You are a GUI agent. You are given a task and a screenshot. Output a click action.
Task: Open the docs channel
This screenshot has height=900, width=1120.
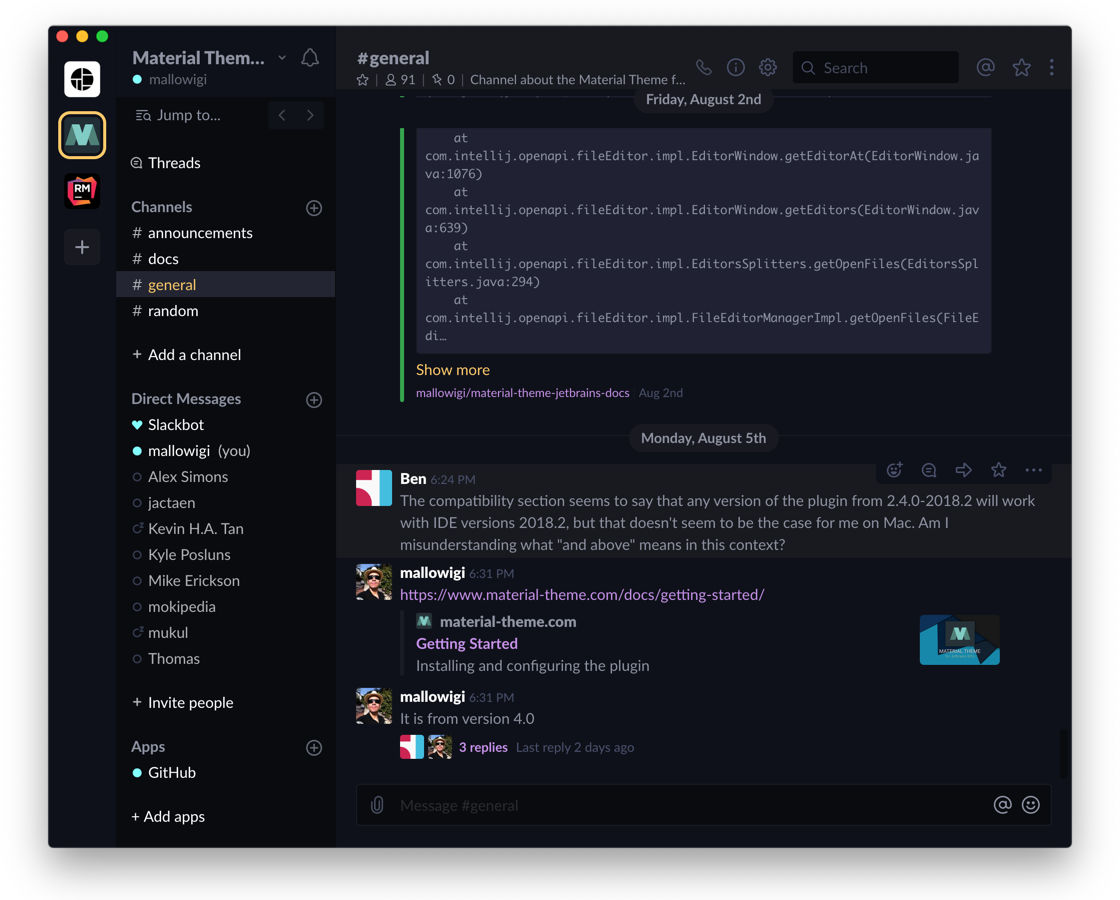coord(225,259)
